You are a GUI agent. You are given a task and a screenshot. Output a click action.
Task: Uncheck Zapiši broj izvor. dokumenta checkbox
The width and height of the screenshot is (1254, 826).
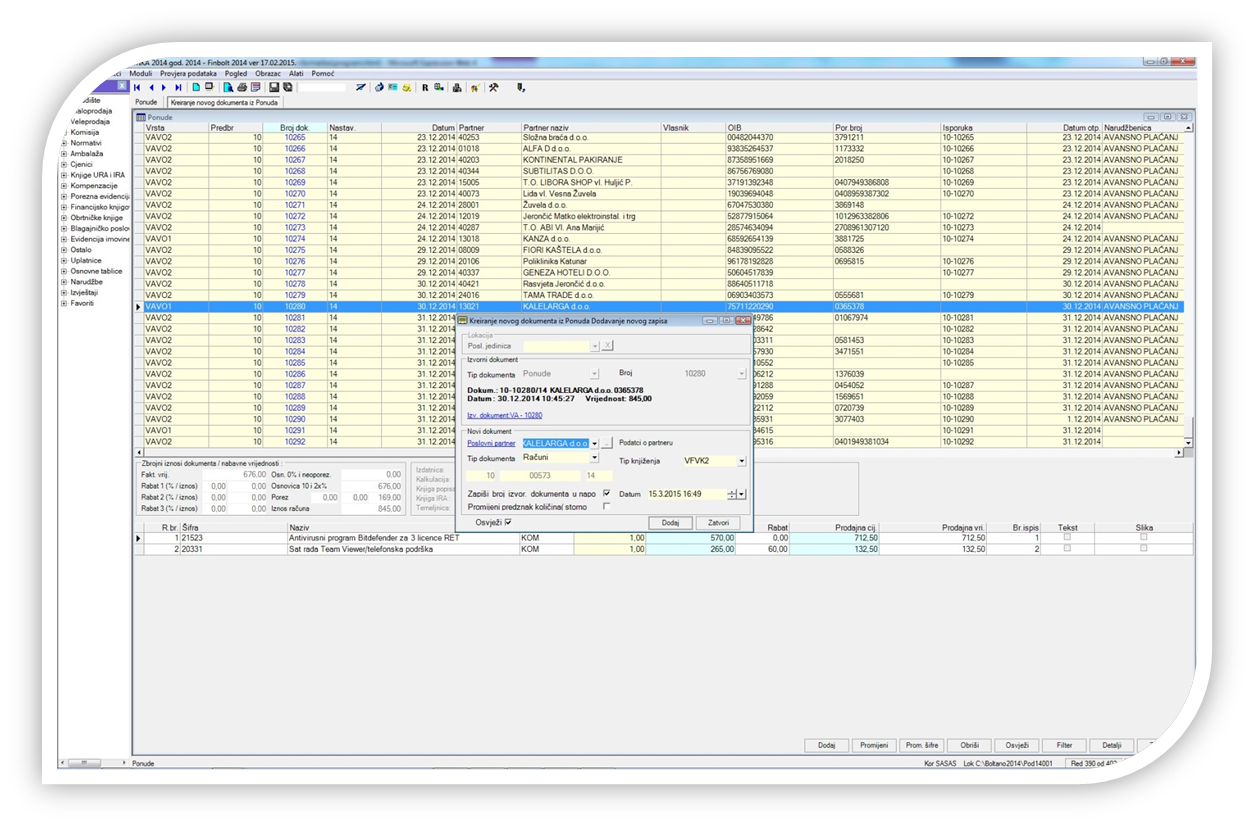(x=606, y=493)
